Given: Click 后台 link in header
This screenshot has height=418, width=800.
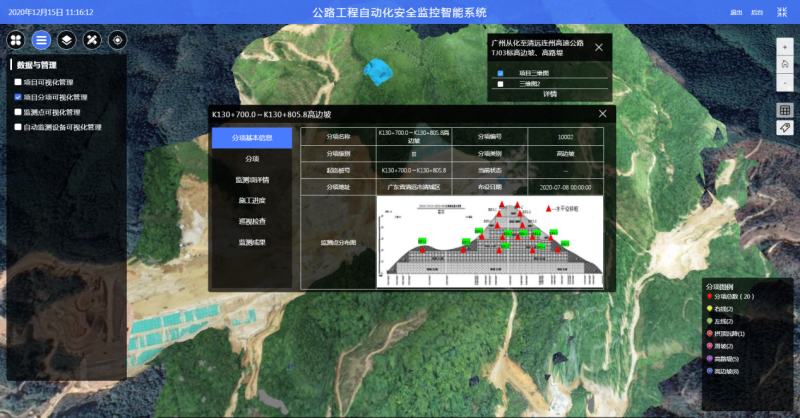Looking at the screenshot, I should (x=756, y=12).
